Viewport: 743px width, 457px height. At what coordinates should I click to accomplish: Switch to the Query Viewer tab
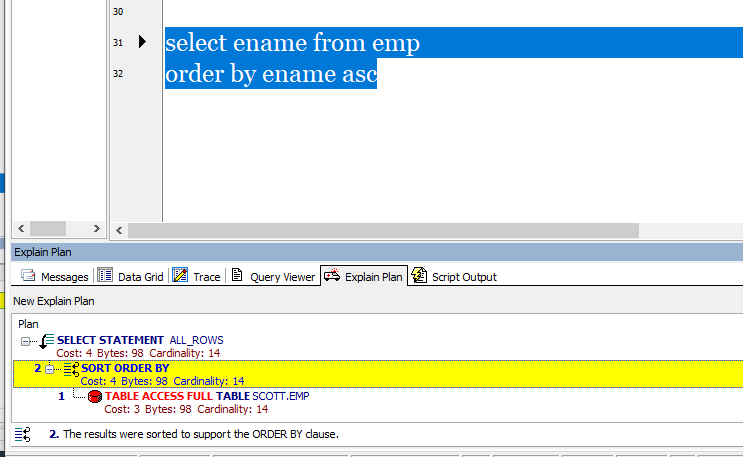coord(273,276)
